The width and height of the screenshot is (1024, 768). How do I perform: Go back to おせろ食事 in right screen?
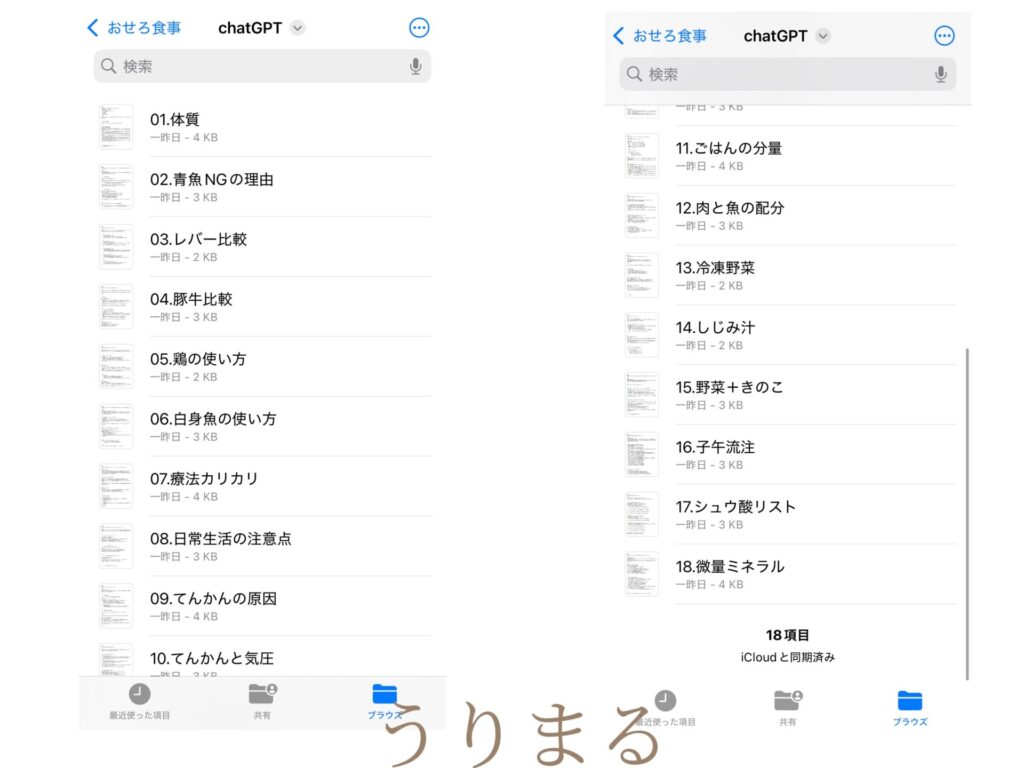(x=660, y=36)
